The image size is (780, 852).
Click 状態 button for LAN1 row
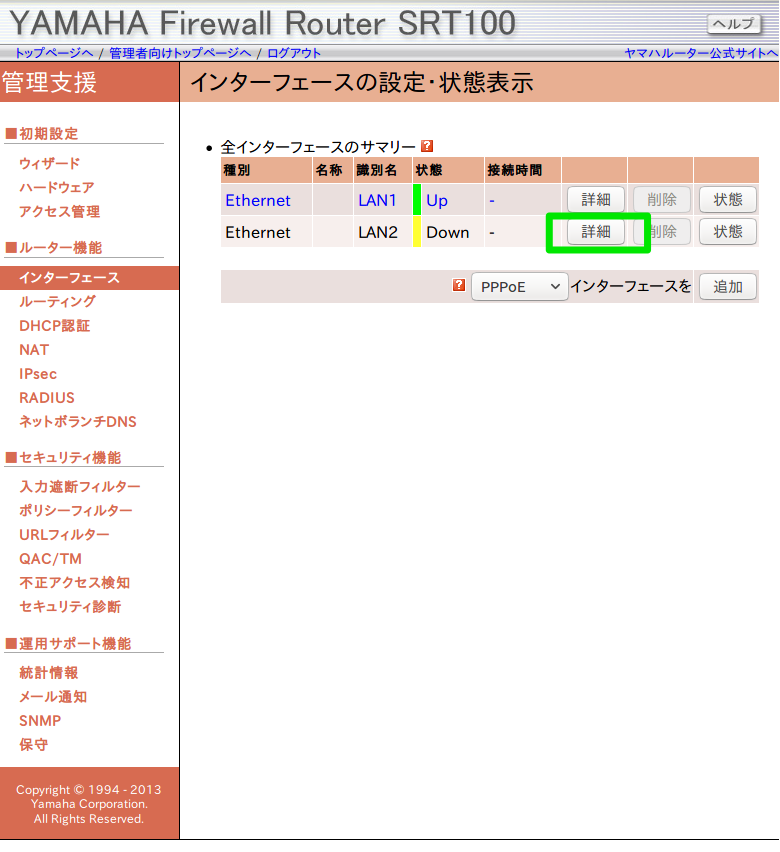(x=728, y=199)
